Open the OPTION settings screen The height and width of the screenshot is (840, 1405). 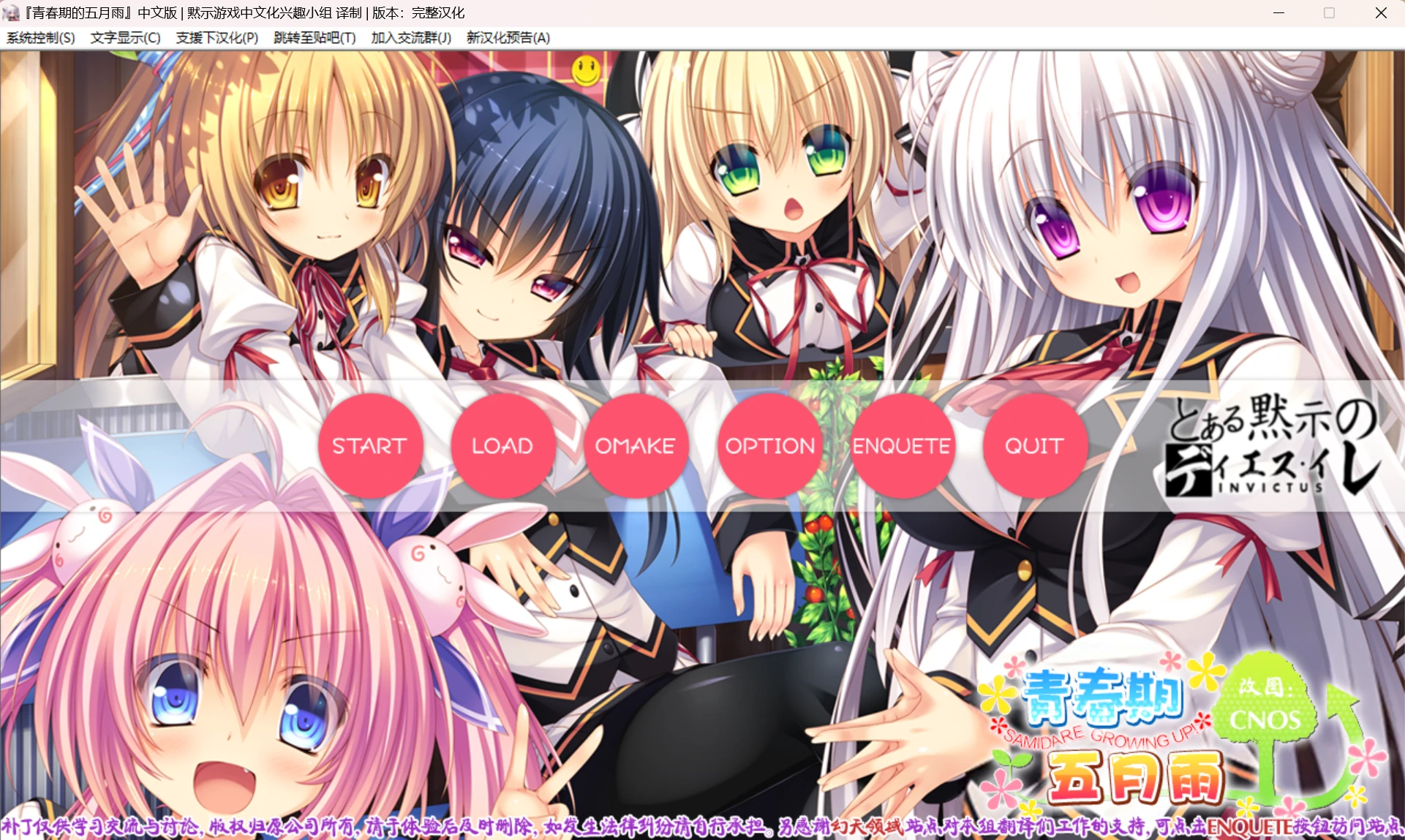769,446
